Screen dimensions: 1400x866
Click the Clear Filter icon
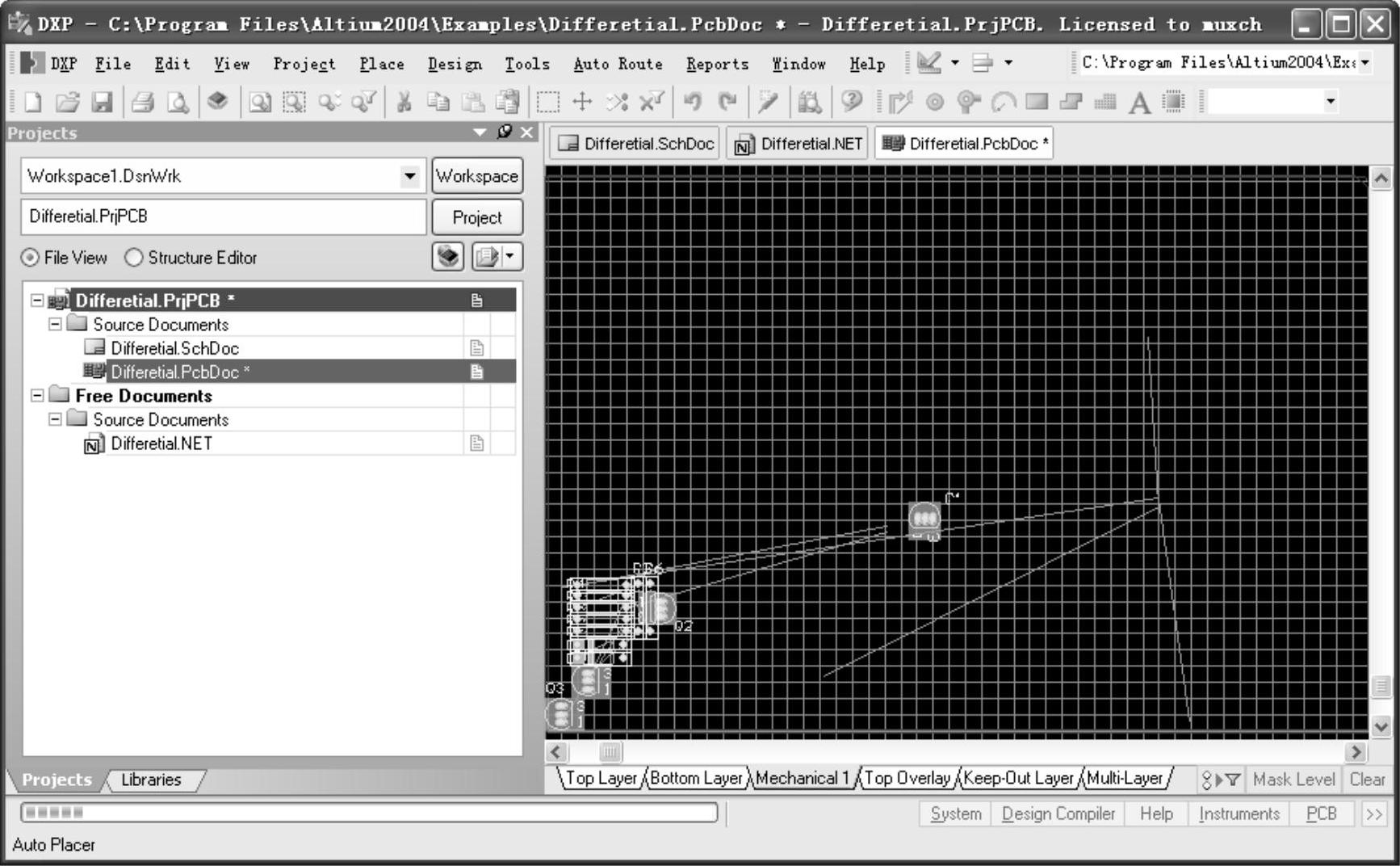(651, 102)
